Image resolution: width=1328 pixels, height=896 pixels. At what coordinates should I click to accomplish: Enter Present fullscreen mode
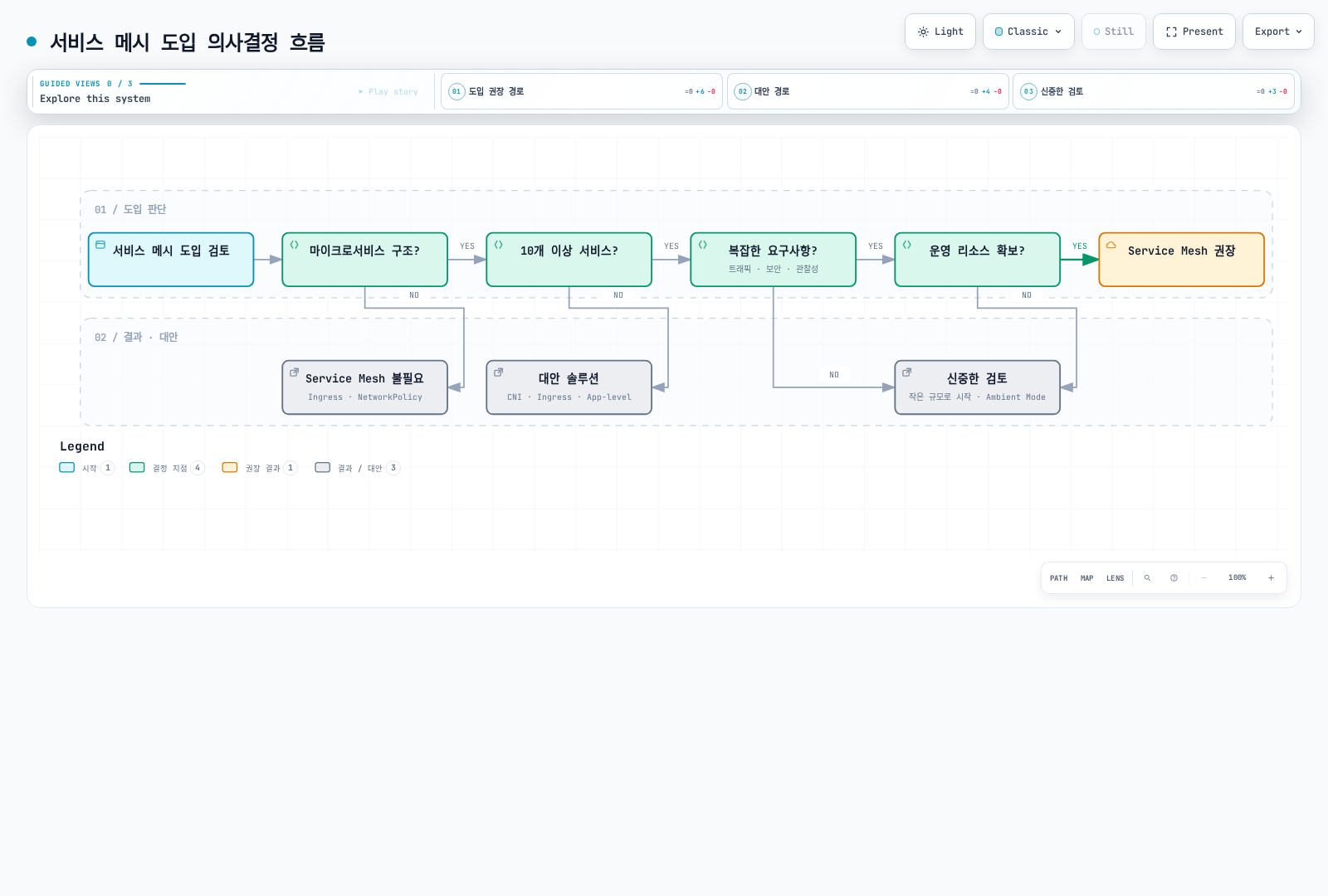coord(1194,32)
